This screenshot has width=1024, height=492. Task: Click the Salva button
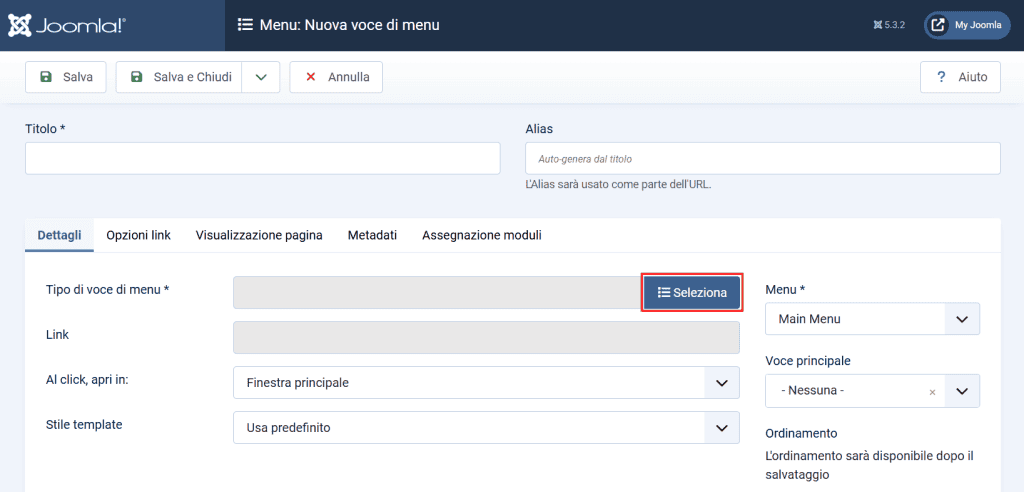click(x=66, y=77)
